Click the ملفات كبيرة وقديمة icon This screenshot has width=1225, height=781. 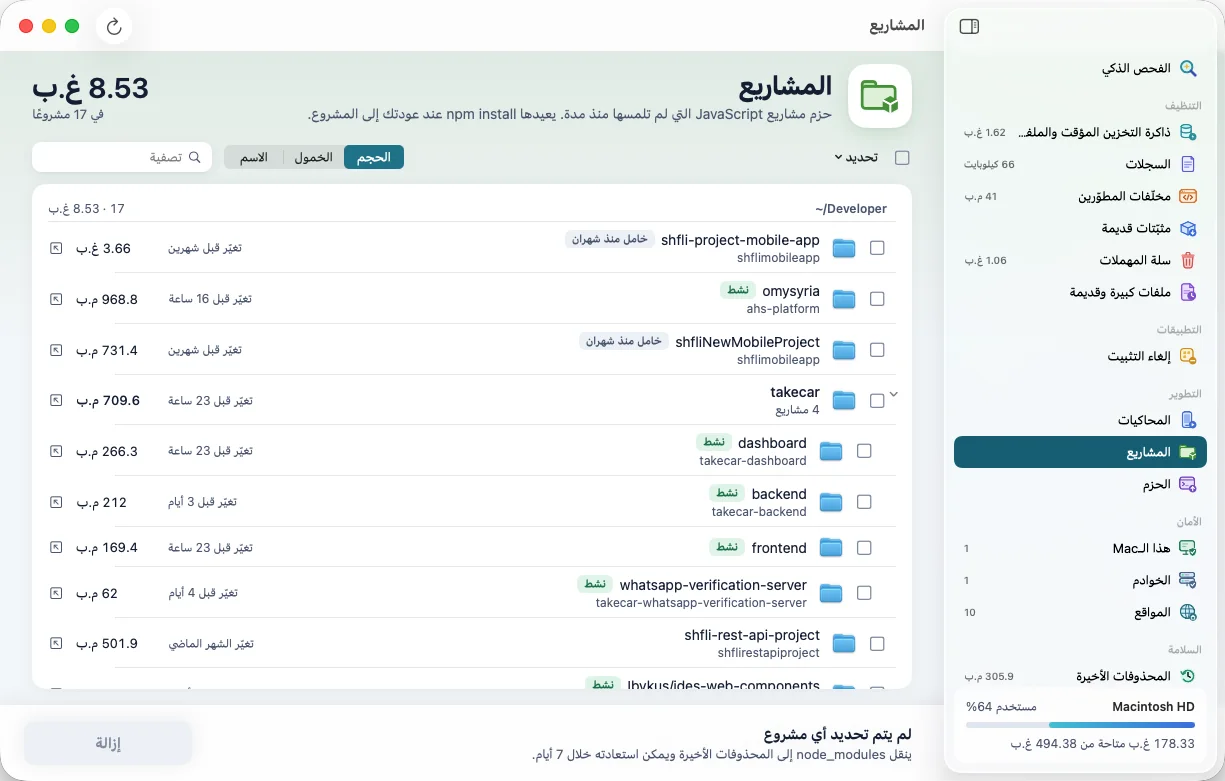(1188, 292)
